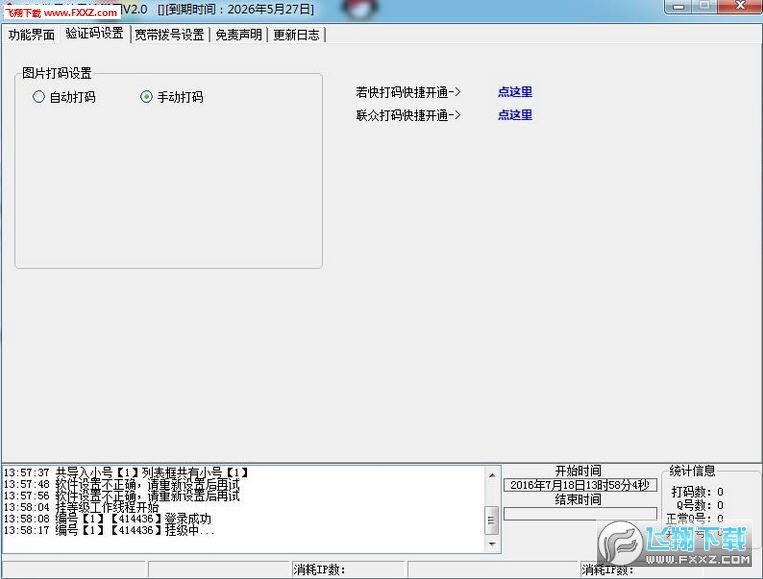View the 更新日志 tab
763x579 pixels.
(296, 35)
